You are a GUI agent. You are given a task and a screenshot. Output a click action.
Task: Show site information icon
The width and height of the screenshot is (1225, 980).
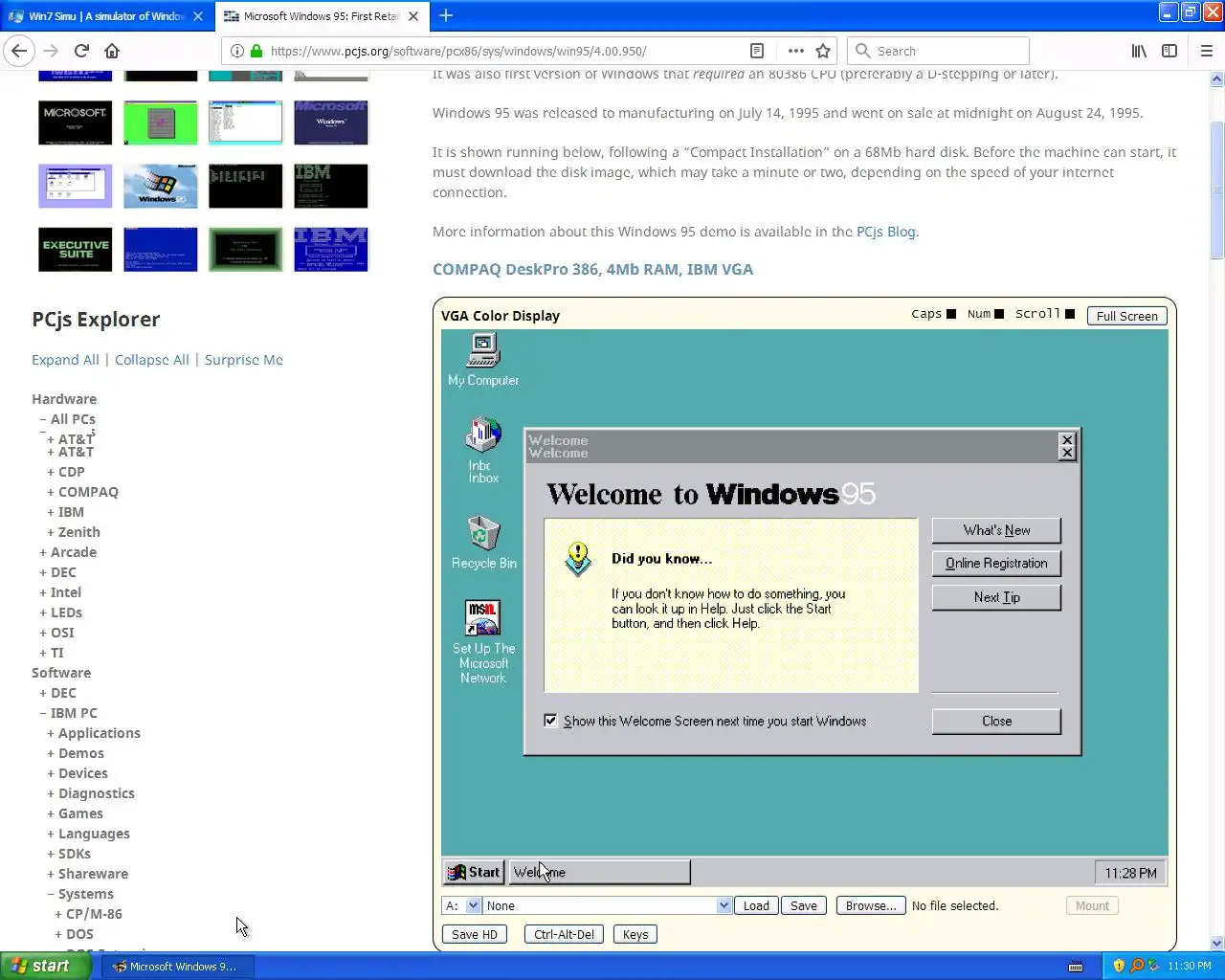pos(236,51)
